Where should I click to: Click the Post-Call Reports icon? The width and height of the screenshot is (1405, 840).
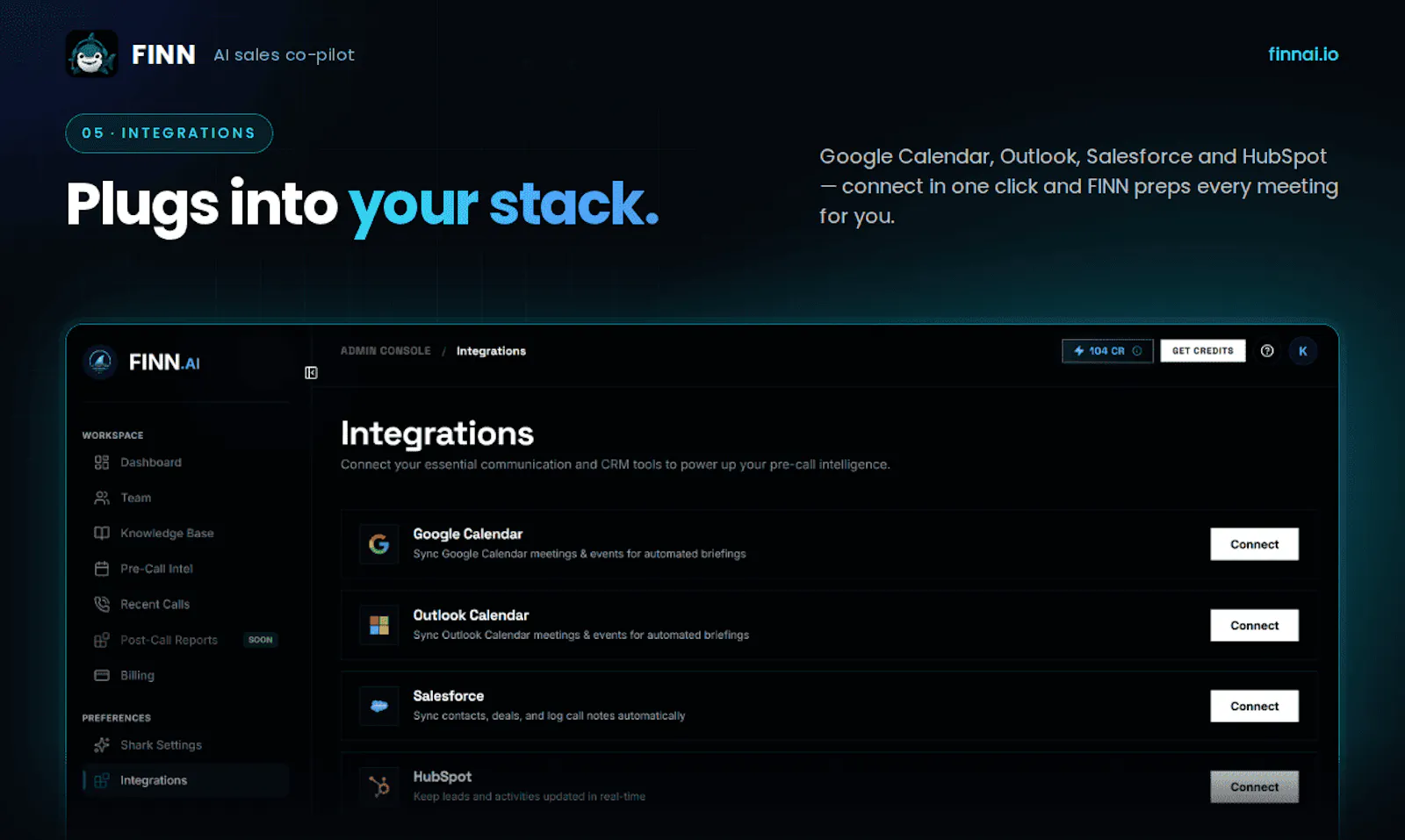click(x=102, y=640)
